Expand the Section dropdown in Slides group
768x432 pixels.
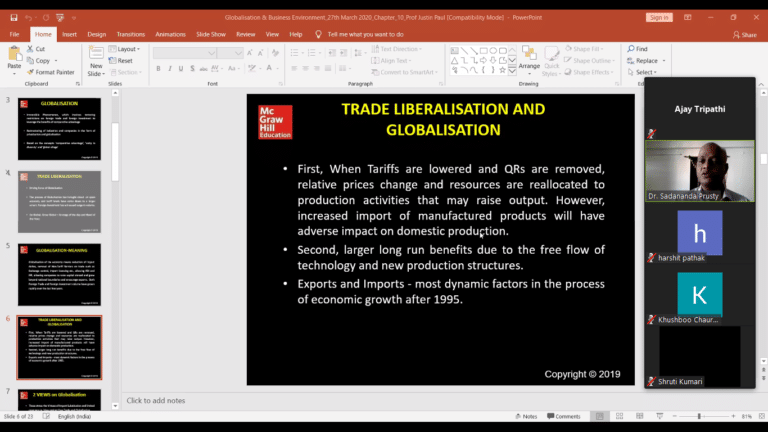(x=127, y=72)
